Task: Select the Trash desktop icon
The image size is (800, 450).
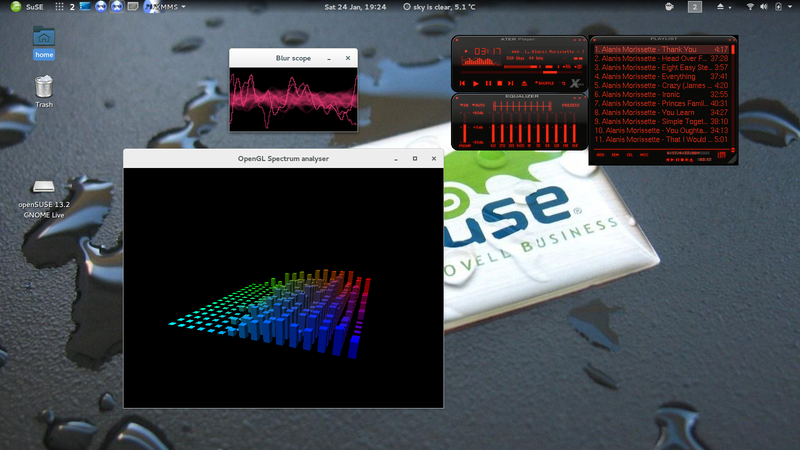Action: tap(44, 91)
